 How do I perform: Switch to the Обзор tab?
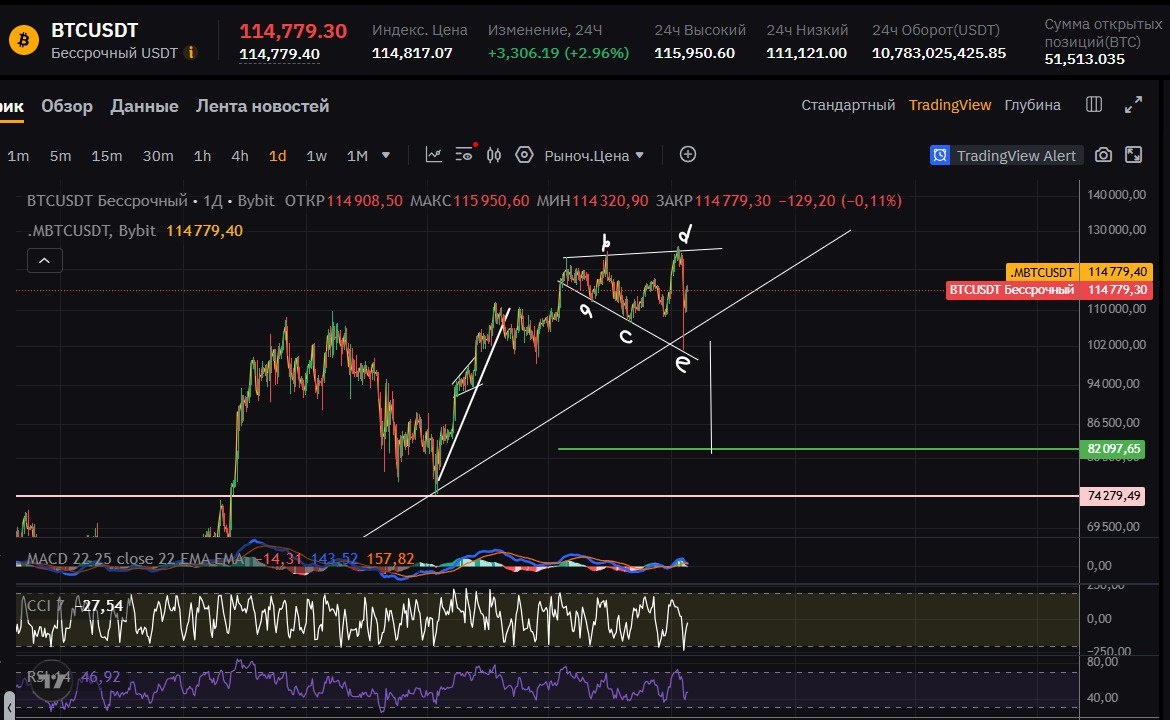(67, 106)
